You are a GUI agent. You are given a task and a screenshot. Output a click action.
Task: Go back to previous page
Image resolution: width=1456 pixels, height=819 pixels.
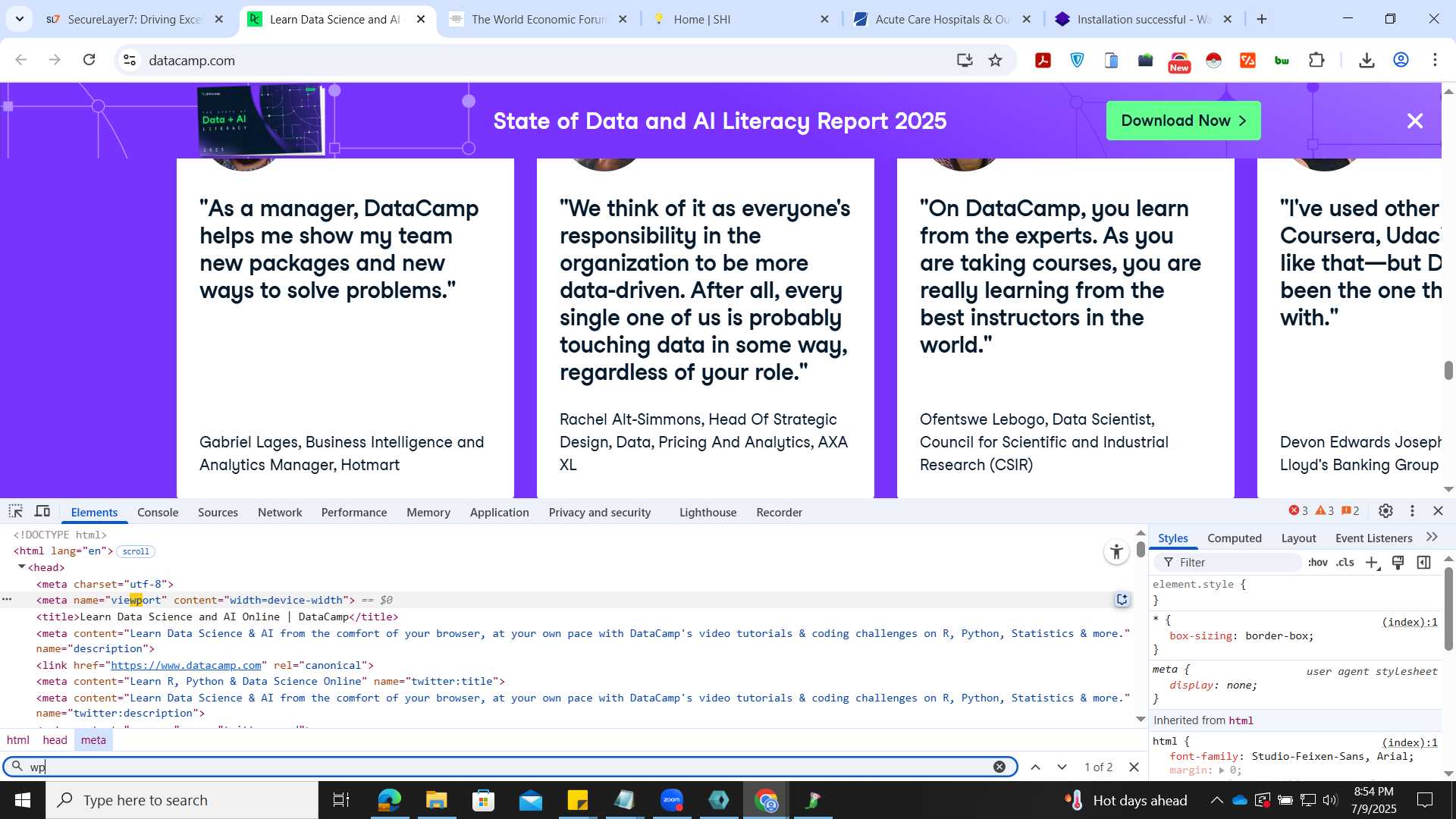[21, 60]
